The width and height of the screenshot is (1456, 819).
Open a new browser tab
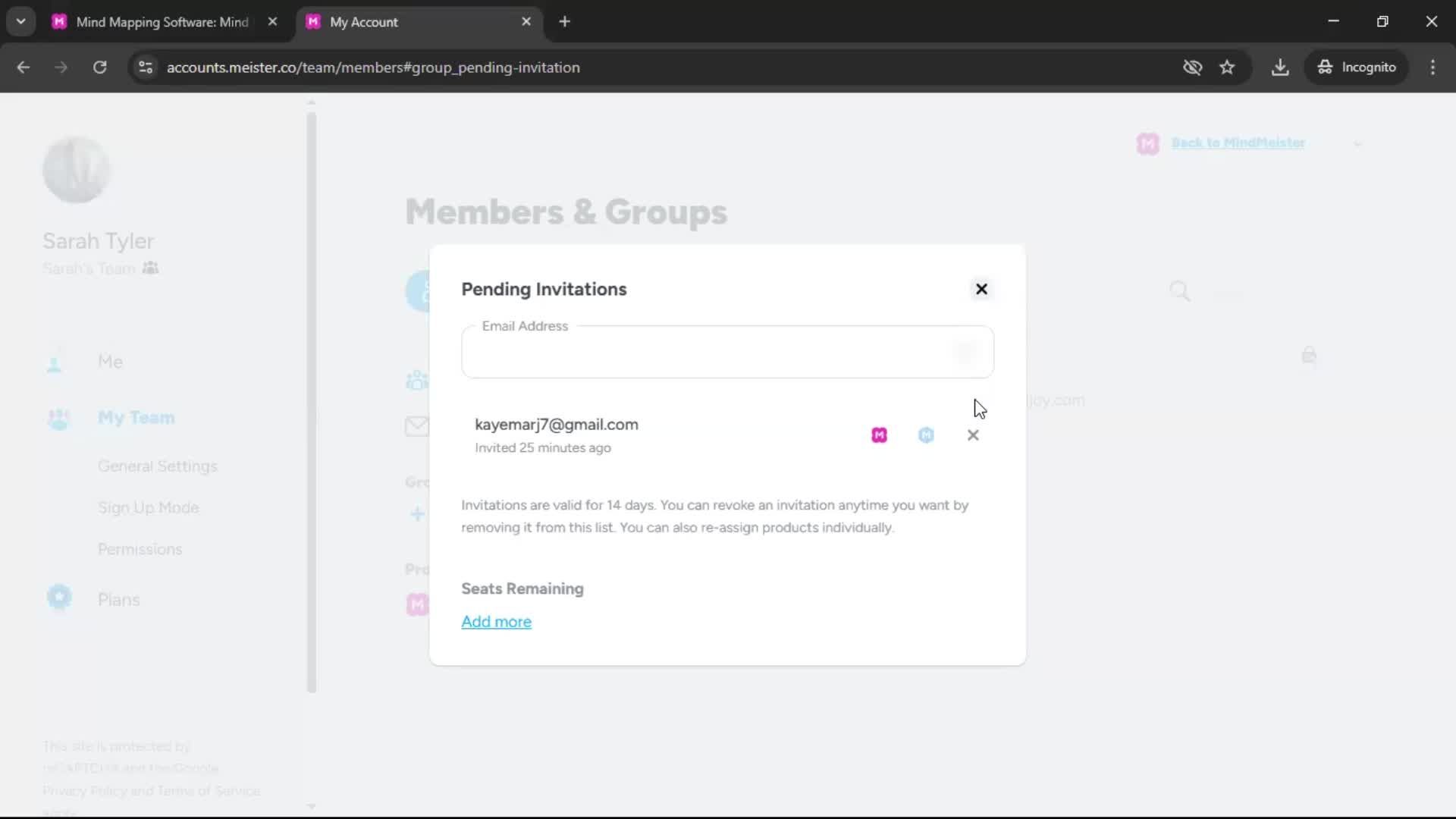click(x=564, y=22)
